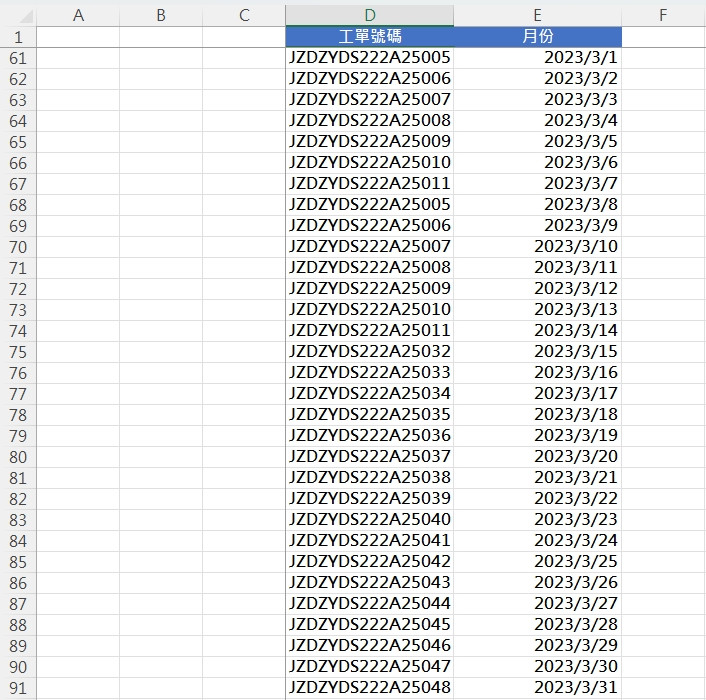
Task: Select column A header
Action: click(78, 15)
